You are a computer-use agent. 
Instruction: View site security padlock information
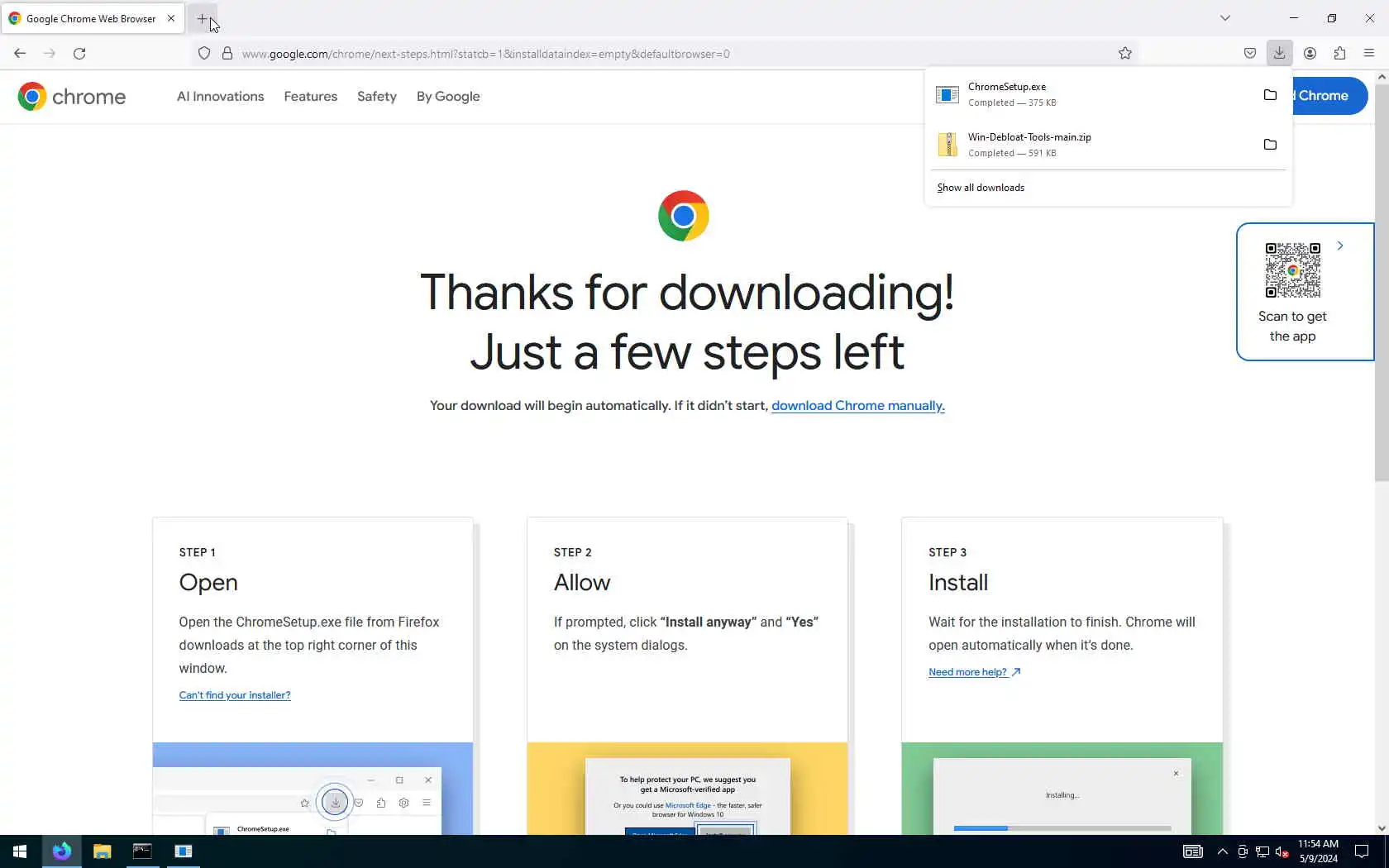(227, 54)
